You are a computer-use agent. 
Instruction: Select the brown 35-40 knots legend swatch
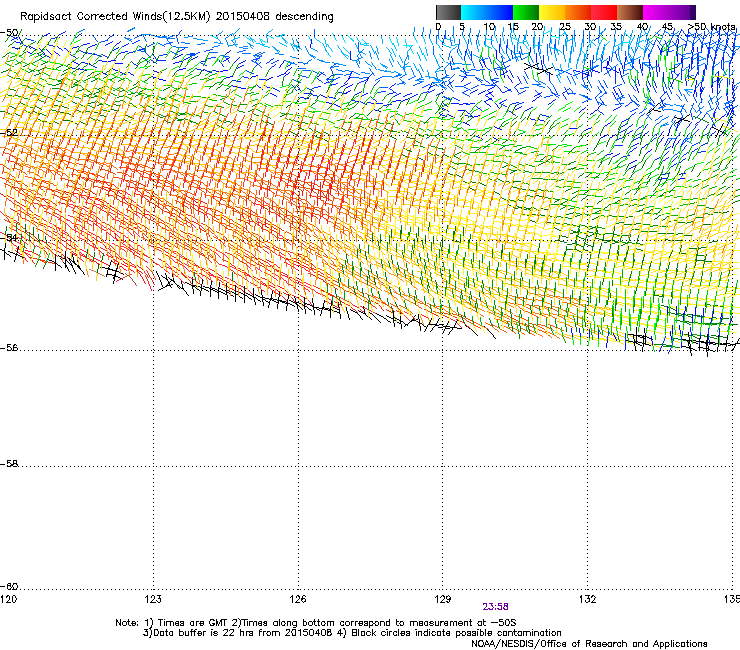click(x=630, y=12)
